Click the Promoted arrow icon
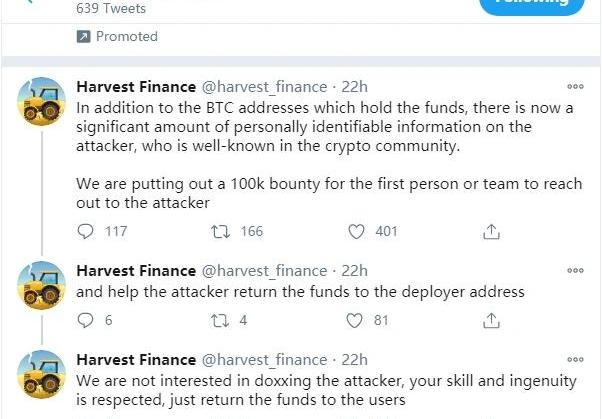This screenshot has height=419, width=602. click(x=84, y=36)
